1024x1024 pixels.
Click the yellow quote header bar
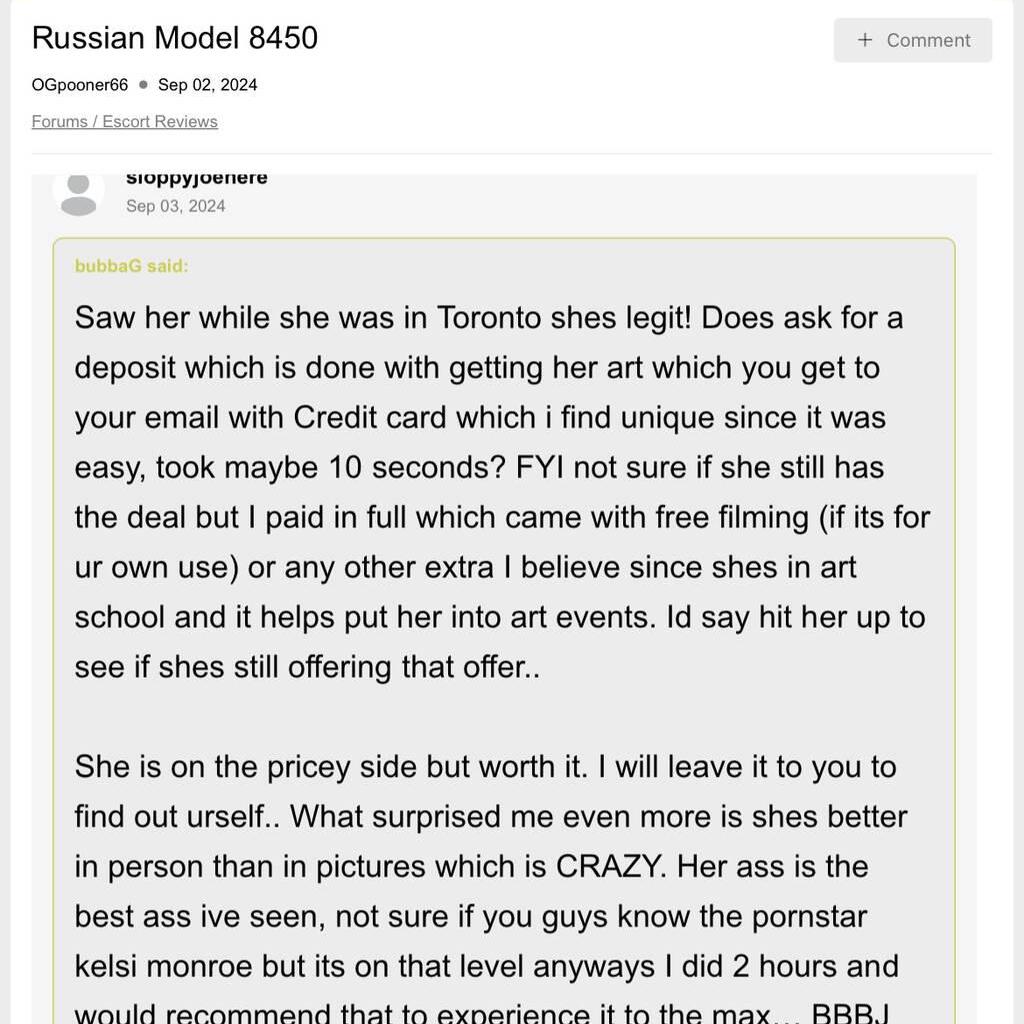coord(131,266)
